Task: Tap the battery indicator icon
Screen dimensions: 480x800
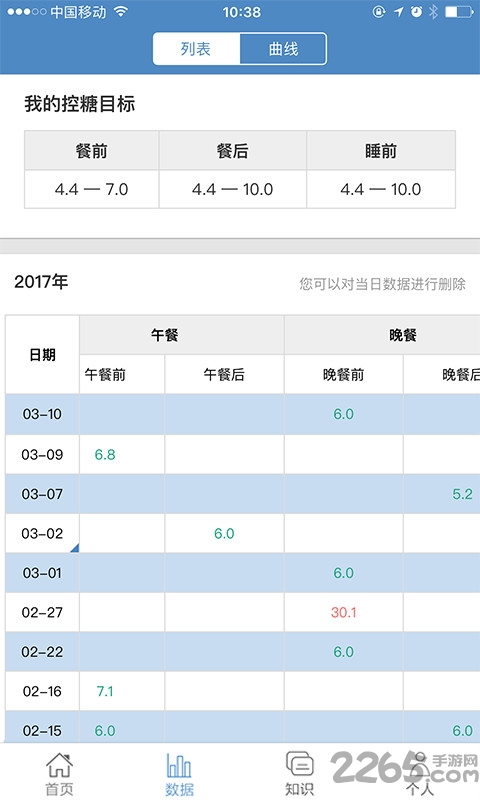Action: (459, 12)
